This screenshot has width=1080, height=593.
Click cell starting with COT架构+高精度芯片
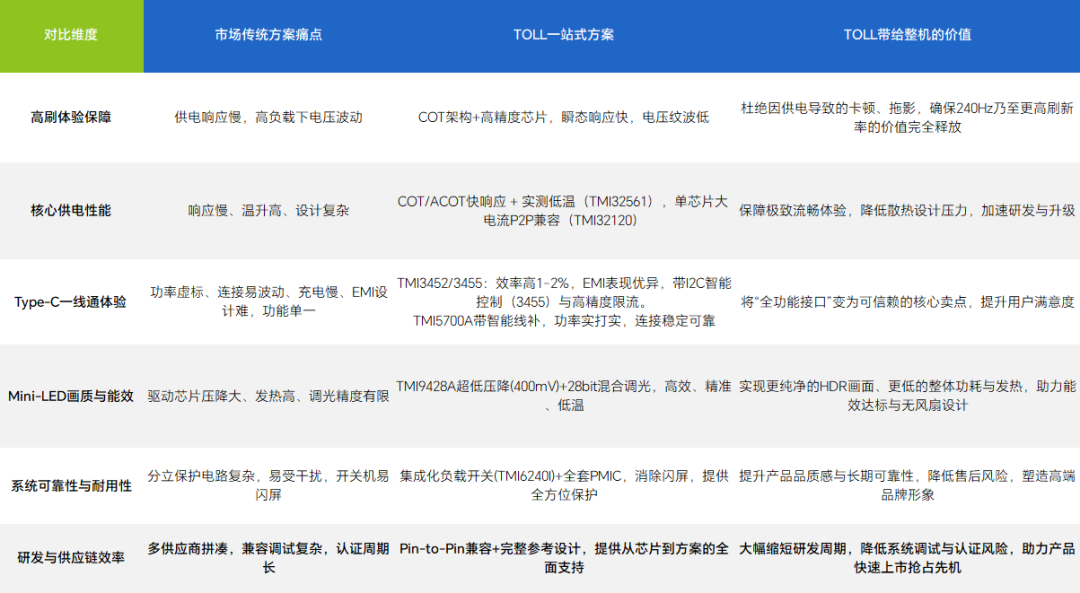[563, 117]
